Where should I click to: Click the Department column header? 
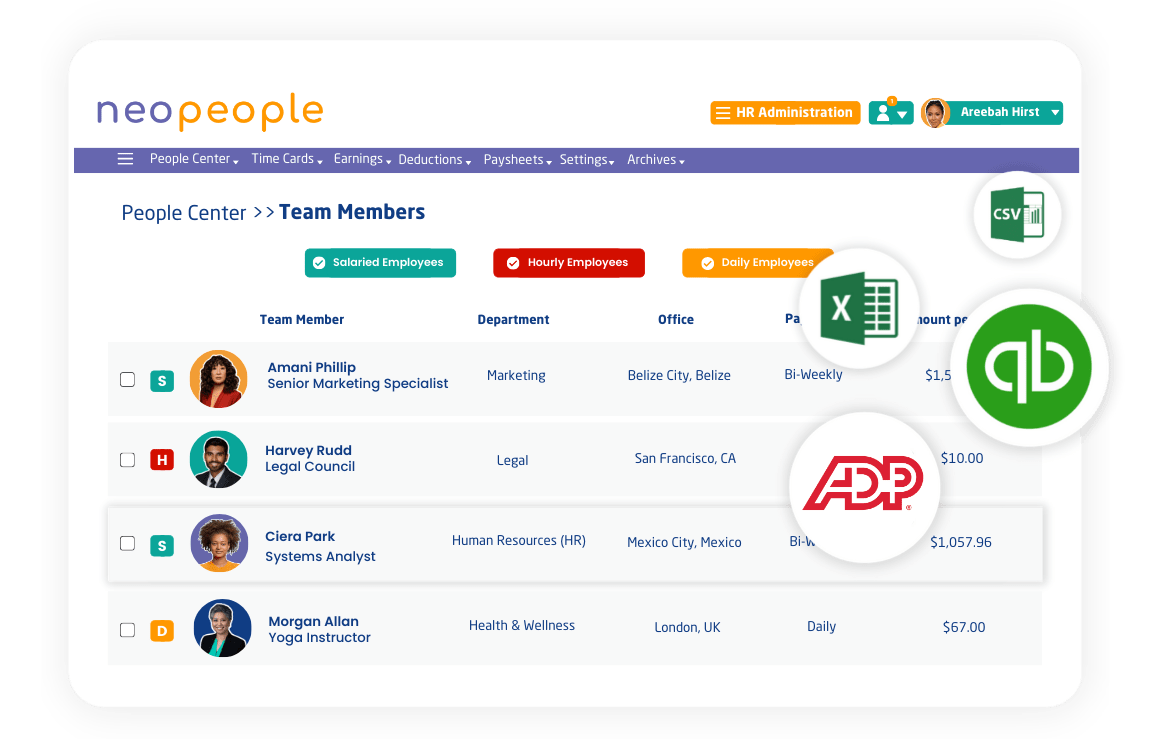513,320
